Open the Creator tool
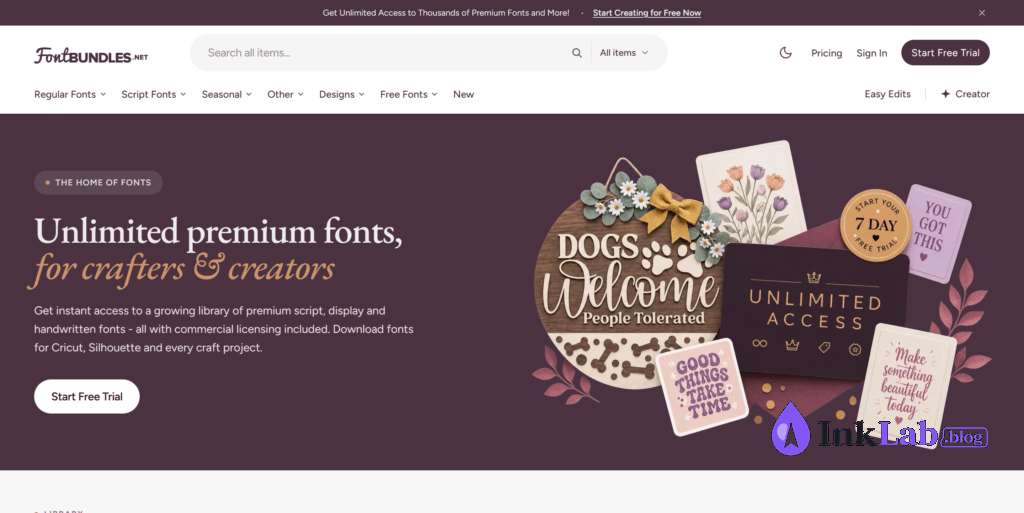Image resolution: width=1024 pixels, height=513 pixels. 965,94
